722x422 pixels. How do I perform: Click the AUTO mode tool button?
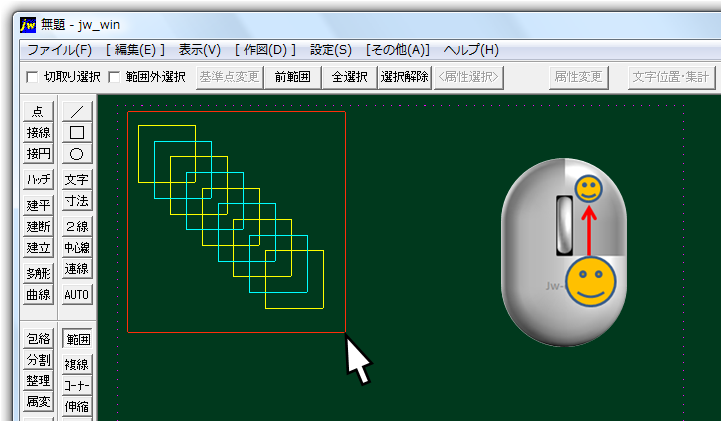pyautogui.click(x=77, y=295)
